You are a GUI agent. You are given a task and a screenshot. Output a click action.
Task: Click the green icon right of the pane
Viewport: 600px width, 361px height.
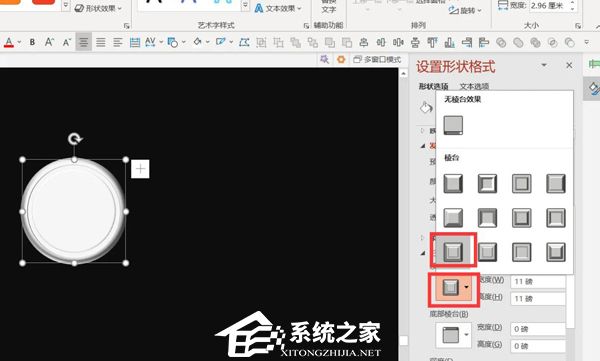click(x=594, y=64)
